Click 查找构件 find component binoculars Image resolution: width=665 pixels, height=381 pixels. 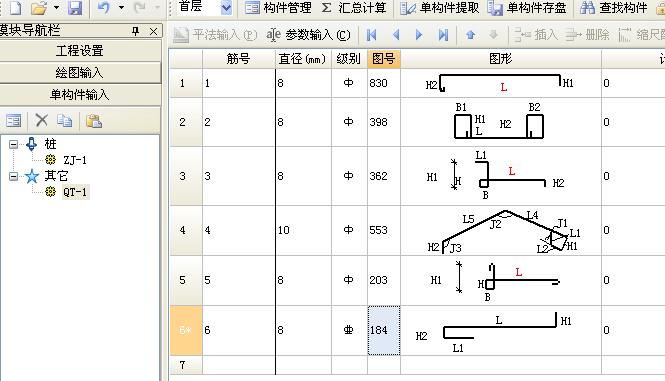[x=613, y=8]
